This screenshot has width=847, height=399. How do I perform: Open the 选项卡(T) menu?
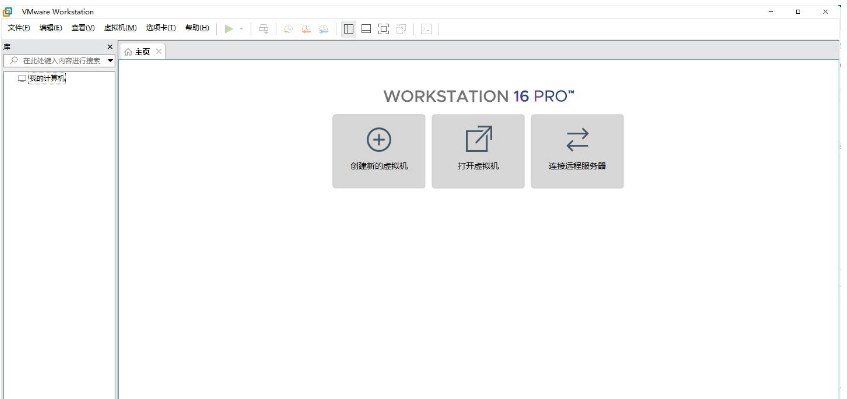[x=160, y=28]
